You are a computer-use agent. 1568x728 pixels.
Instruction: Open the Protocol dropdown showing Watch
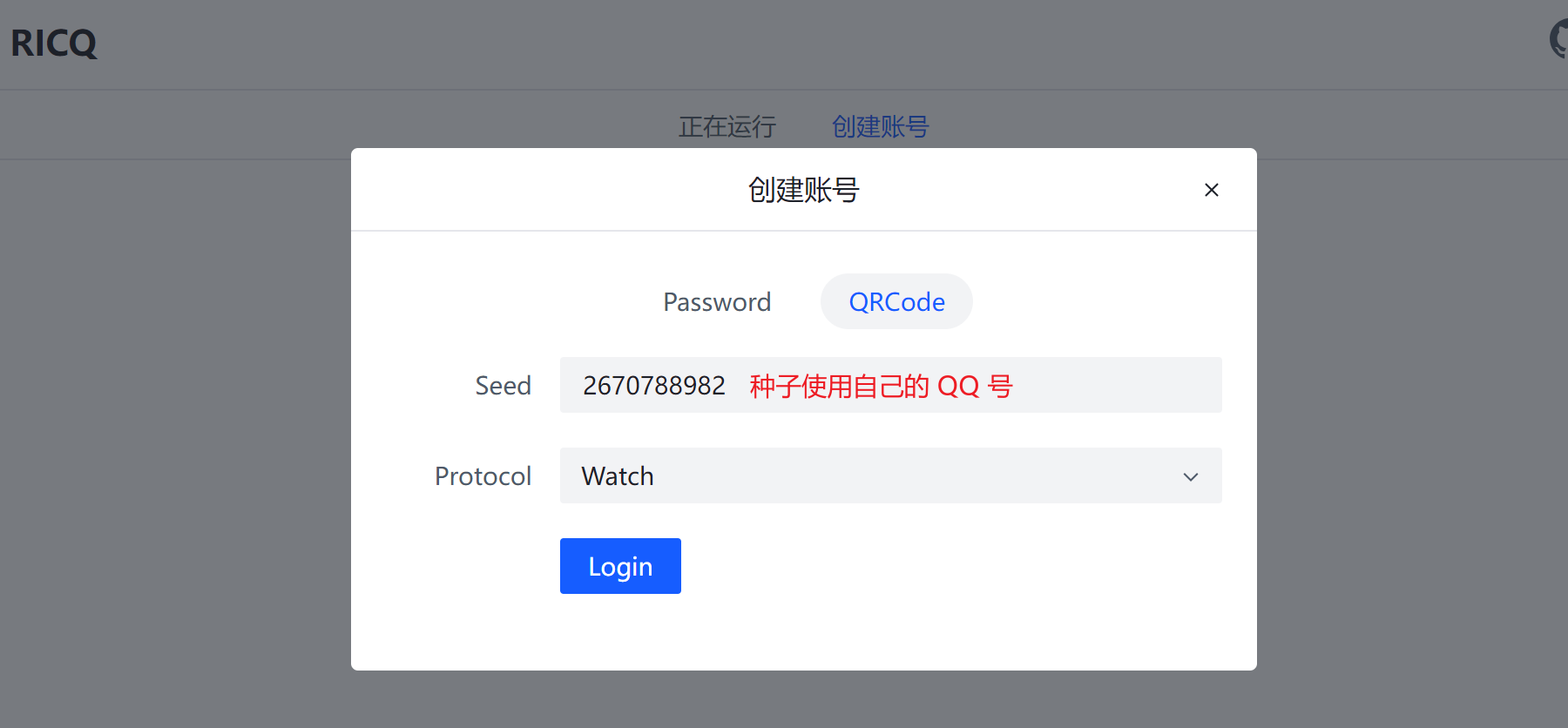click(890, 475)
